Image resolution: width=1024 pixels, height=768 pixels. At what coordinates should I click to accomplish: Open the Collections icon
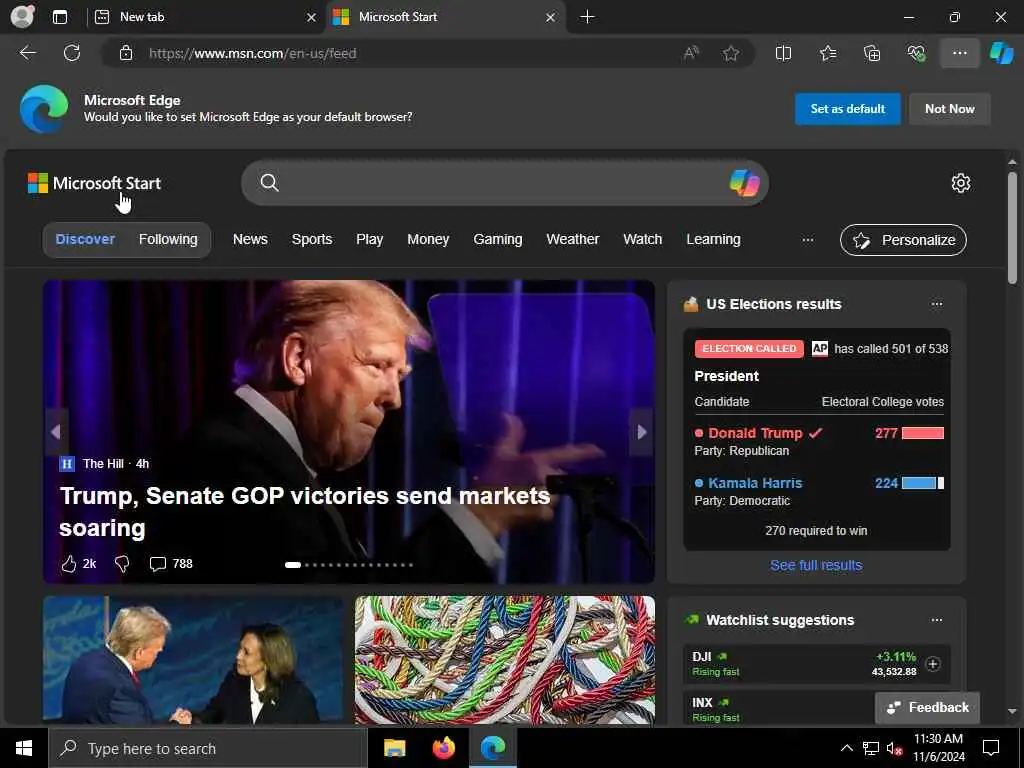872,53
